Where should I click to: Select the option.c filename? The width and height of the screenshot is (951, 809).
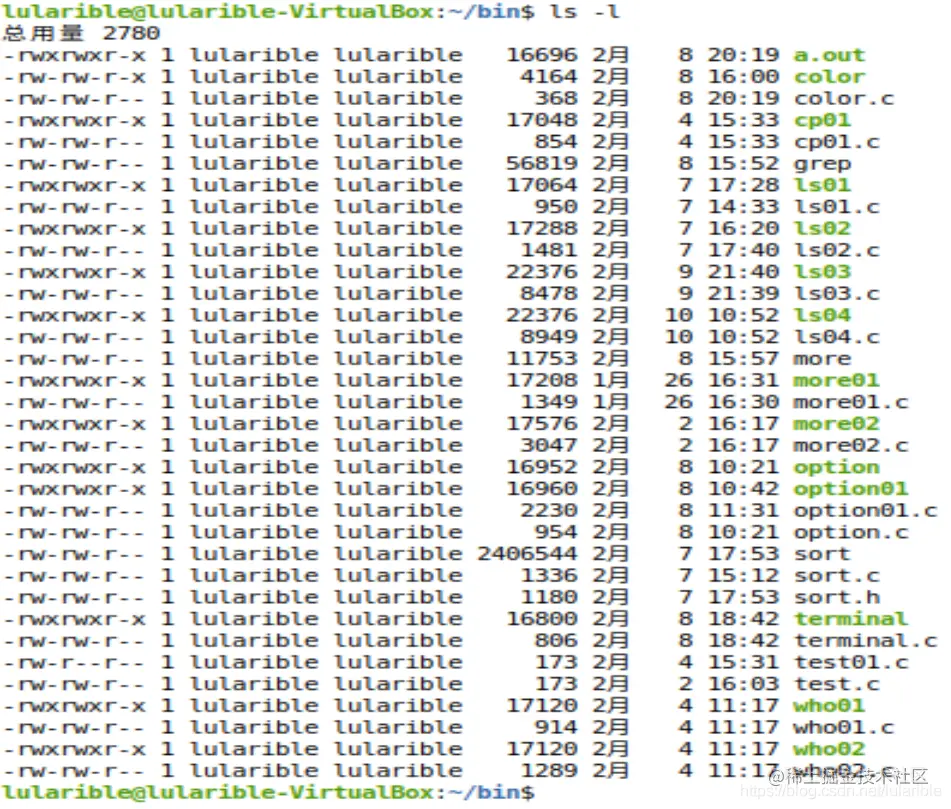[x=850, y=532]
